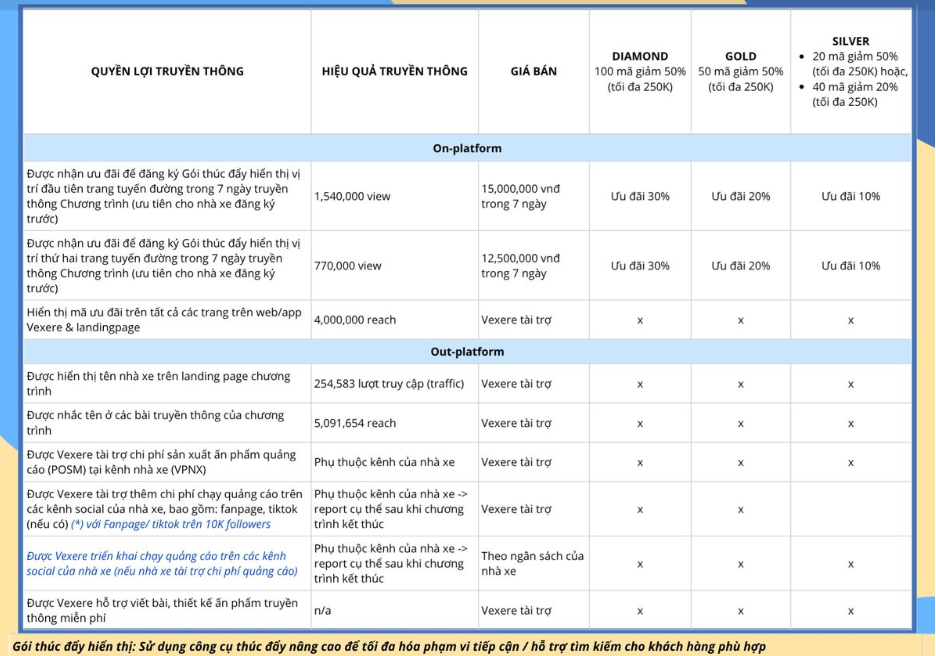Select the "1,540,000 view" cell

[352, 197]
